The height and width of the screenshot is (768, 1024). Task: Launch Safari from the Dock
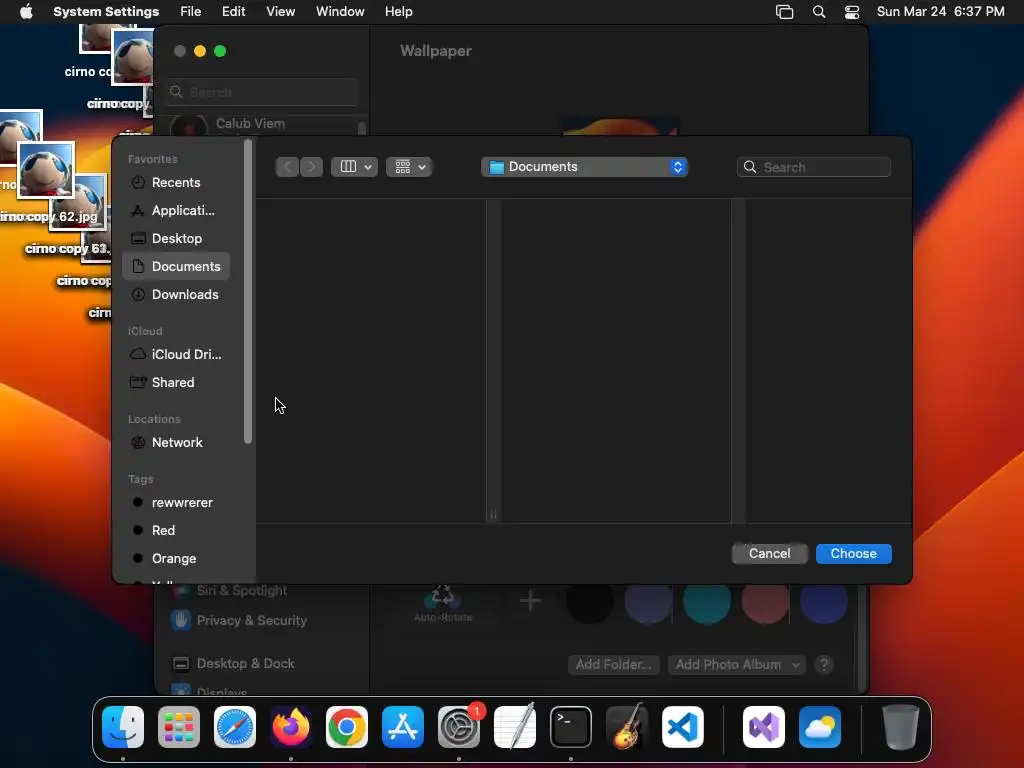pyautogui.click(x=235, y=727)
